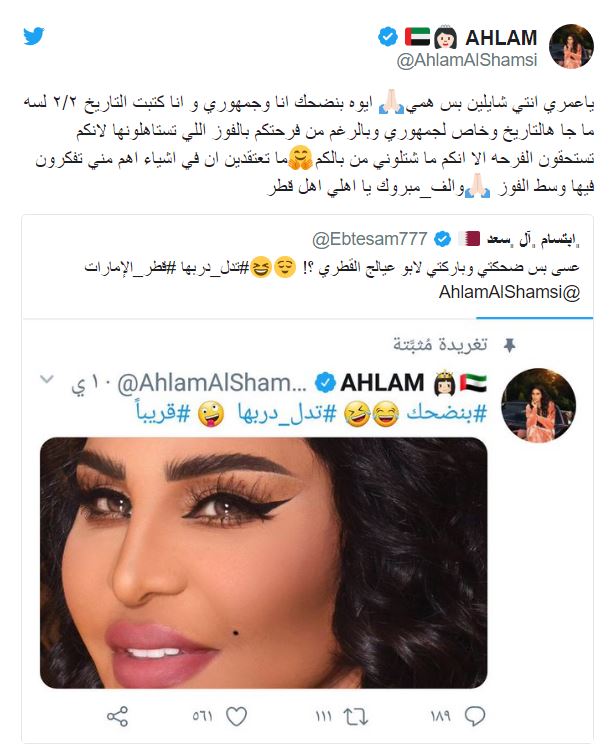Open the @AhlamAlShamsi handle at top
The width and height of the screenshot is (616, 749).
467,60
